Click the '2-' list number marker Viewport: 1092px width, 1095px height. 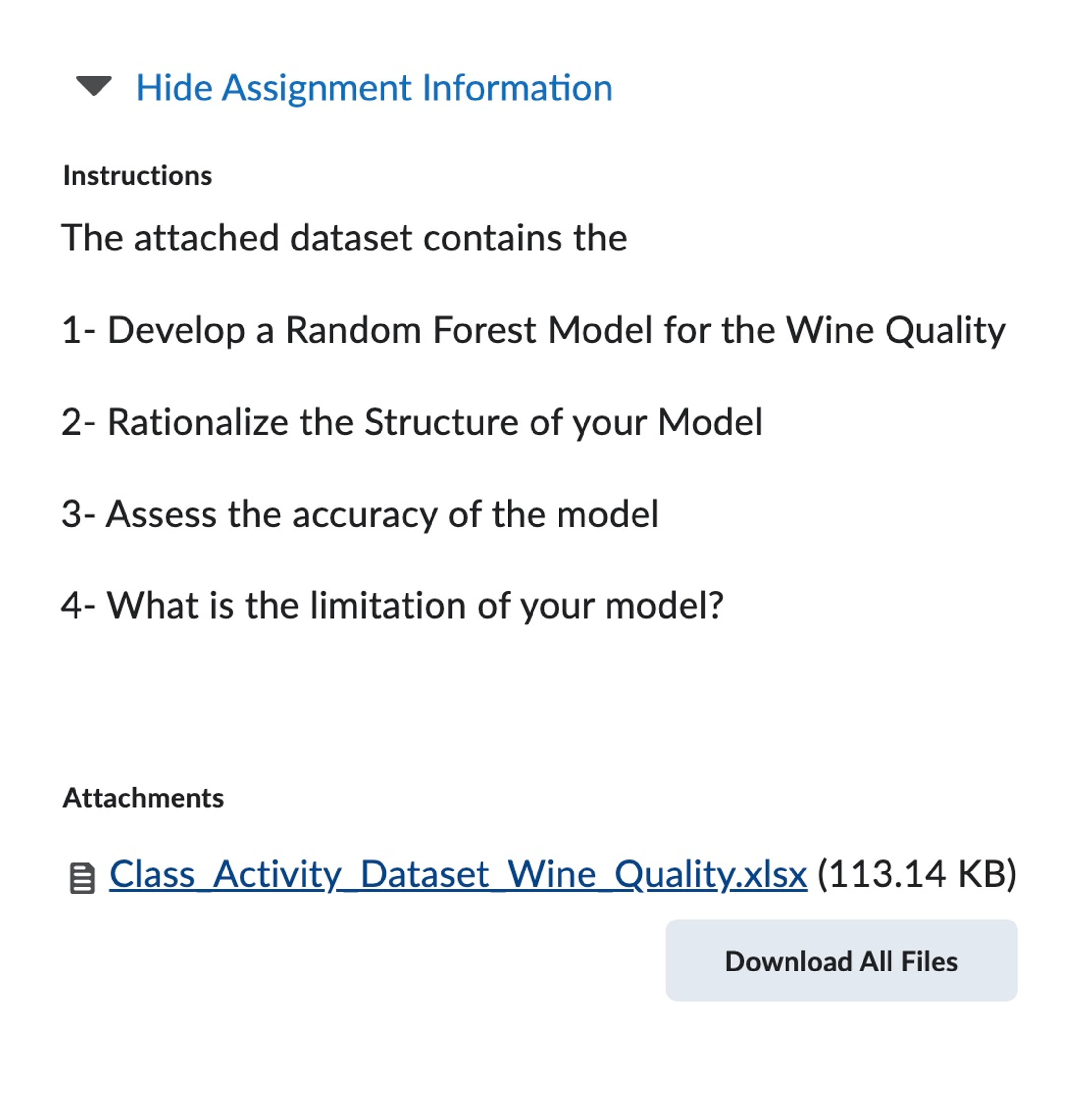pos(78,422)
